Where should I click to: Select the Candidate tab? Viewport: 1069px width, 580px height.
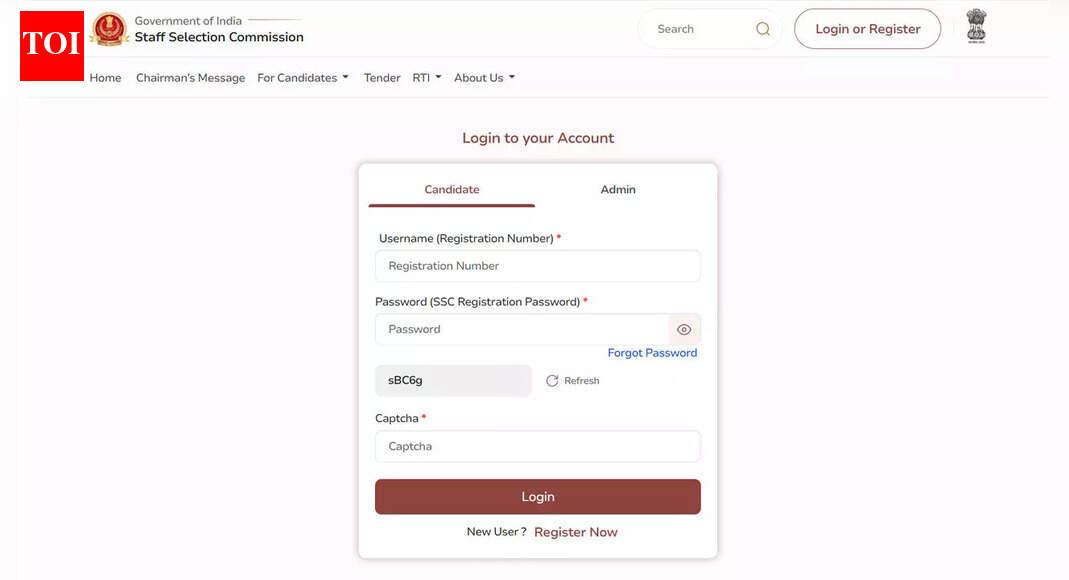(x=451, y=189)
